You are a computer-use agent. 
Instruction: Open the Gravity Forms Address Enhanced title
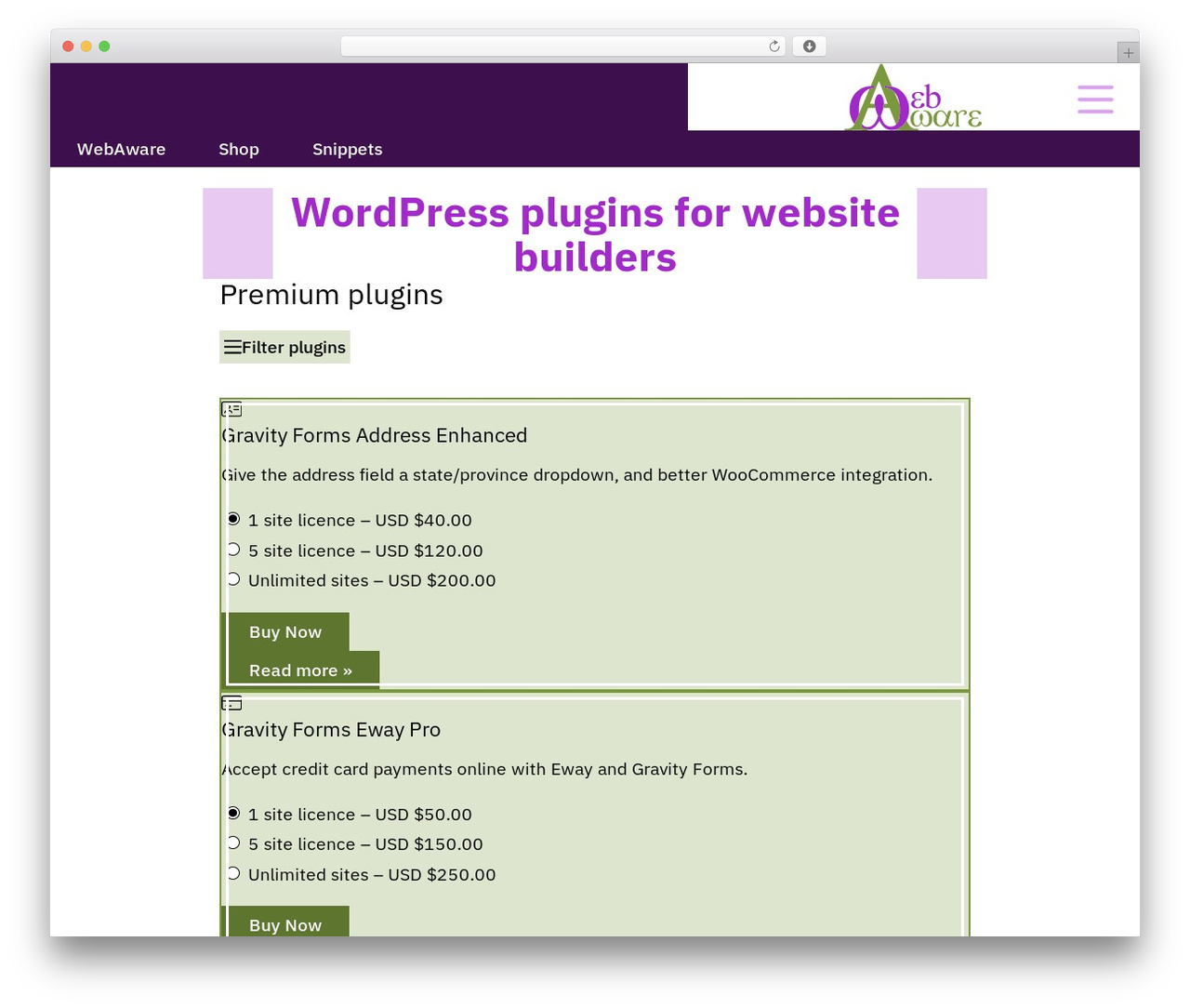click(375, 435)
